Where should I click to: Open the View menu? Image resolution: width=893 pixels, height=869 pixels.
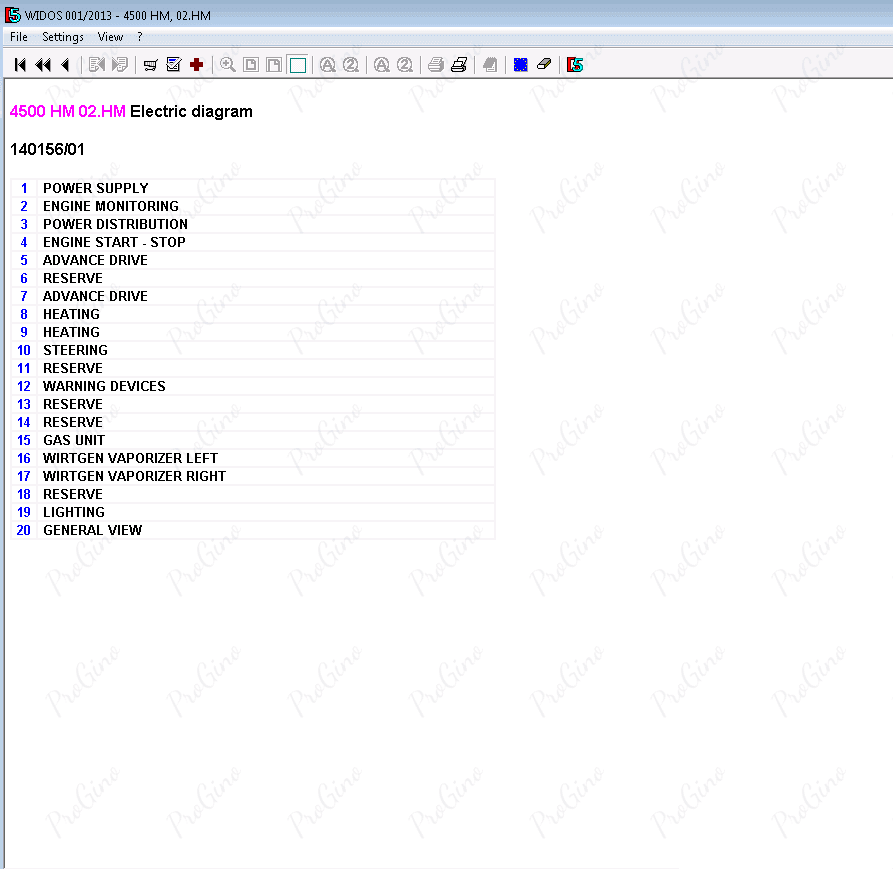pyautogui.click(x=110, y=37)
